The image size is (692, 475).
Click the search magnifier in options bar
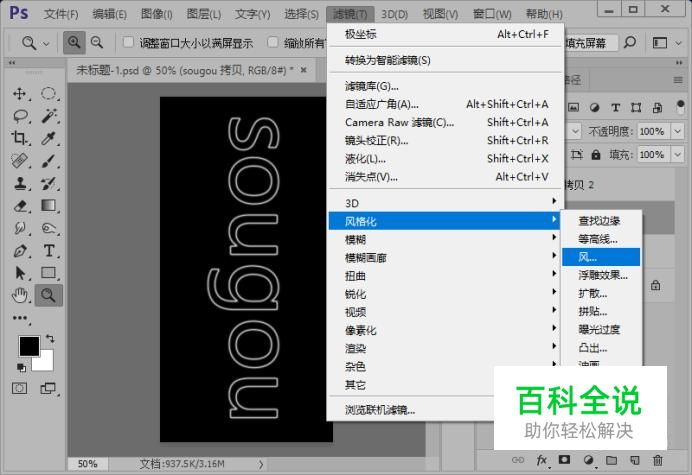click(x=630, y=43)
